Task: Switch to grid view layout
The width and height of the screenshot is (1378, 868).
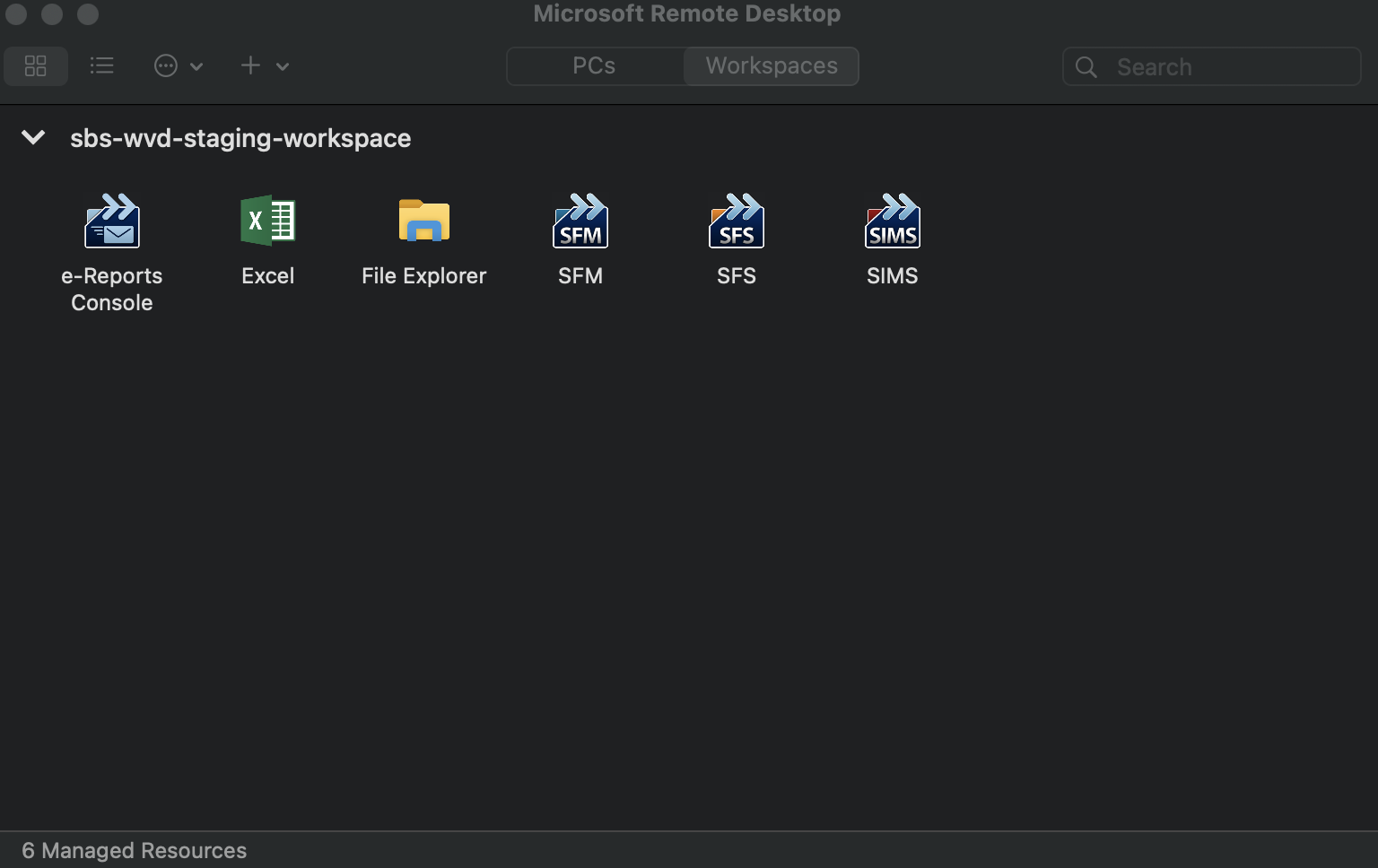Action: [36, 66]
